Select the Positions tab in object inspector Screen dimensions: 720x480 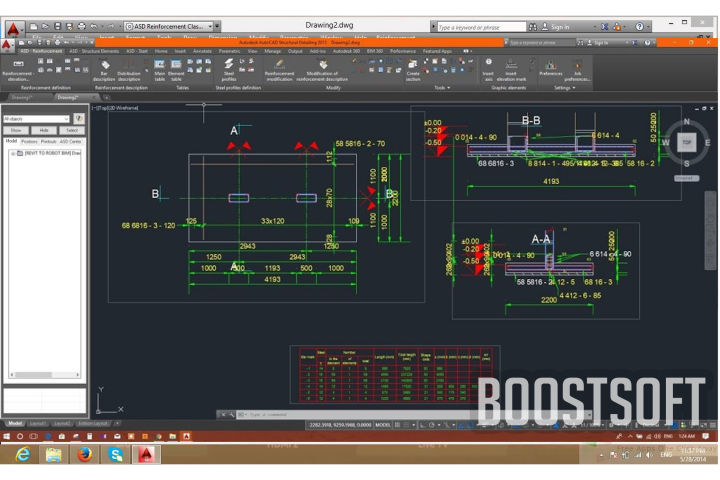[29, 141]
